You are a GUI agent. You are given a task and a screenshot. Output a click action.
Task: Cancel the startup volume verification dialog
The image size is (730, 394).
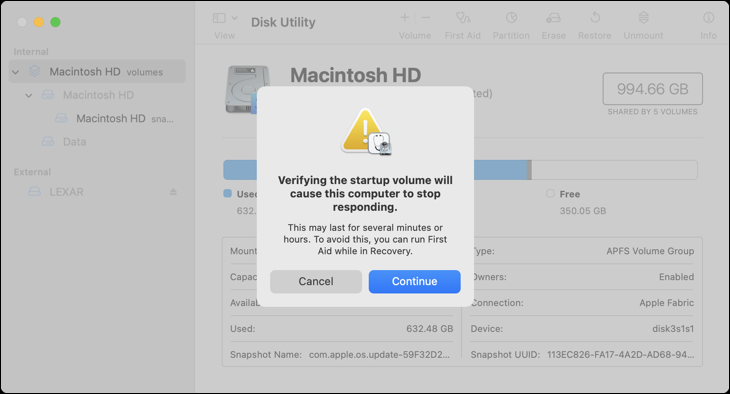316,281
